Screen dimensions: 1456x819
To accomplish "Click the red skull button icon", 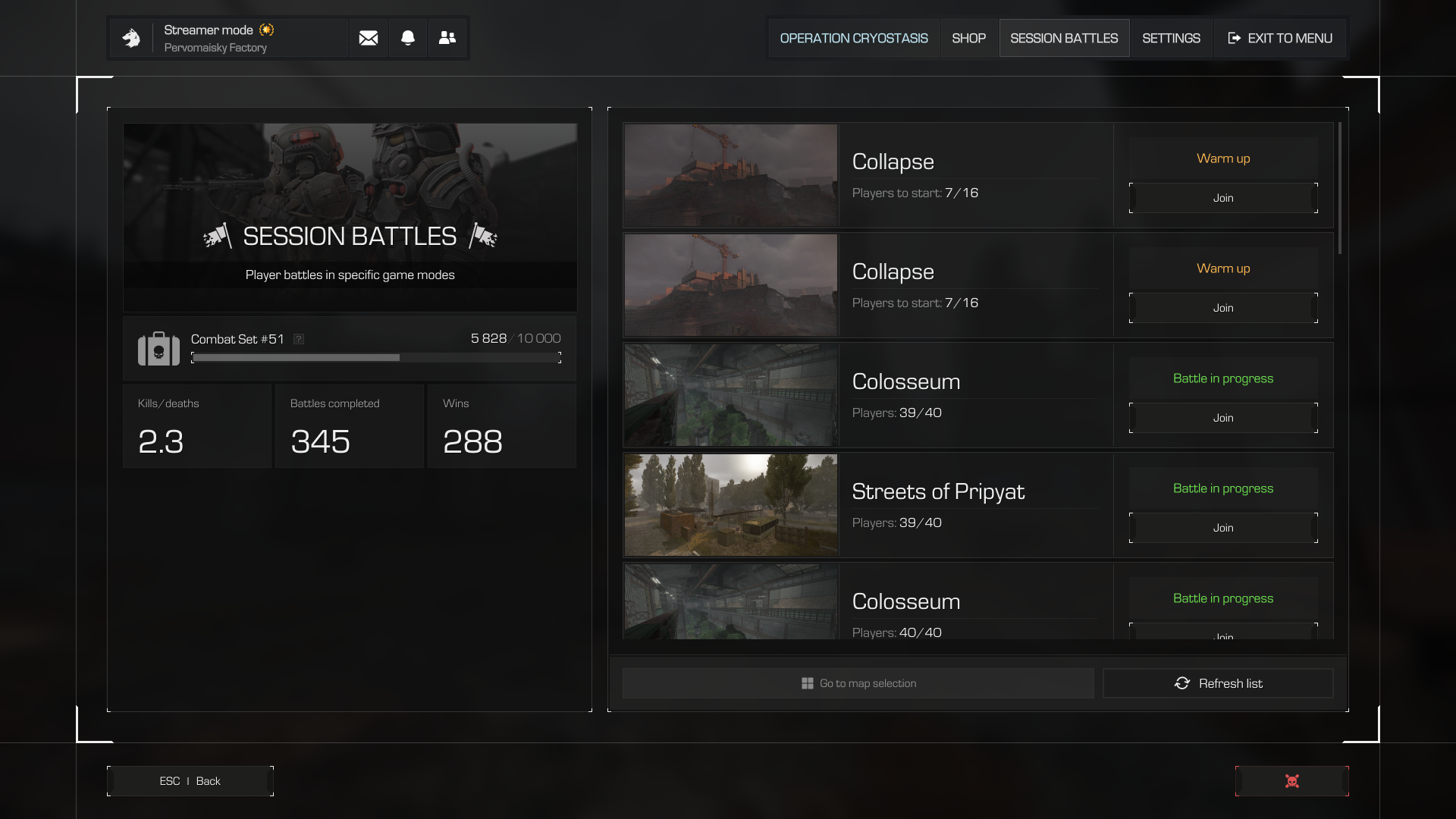I will pos(1291,781).
